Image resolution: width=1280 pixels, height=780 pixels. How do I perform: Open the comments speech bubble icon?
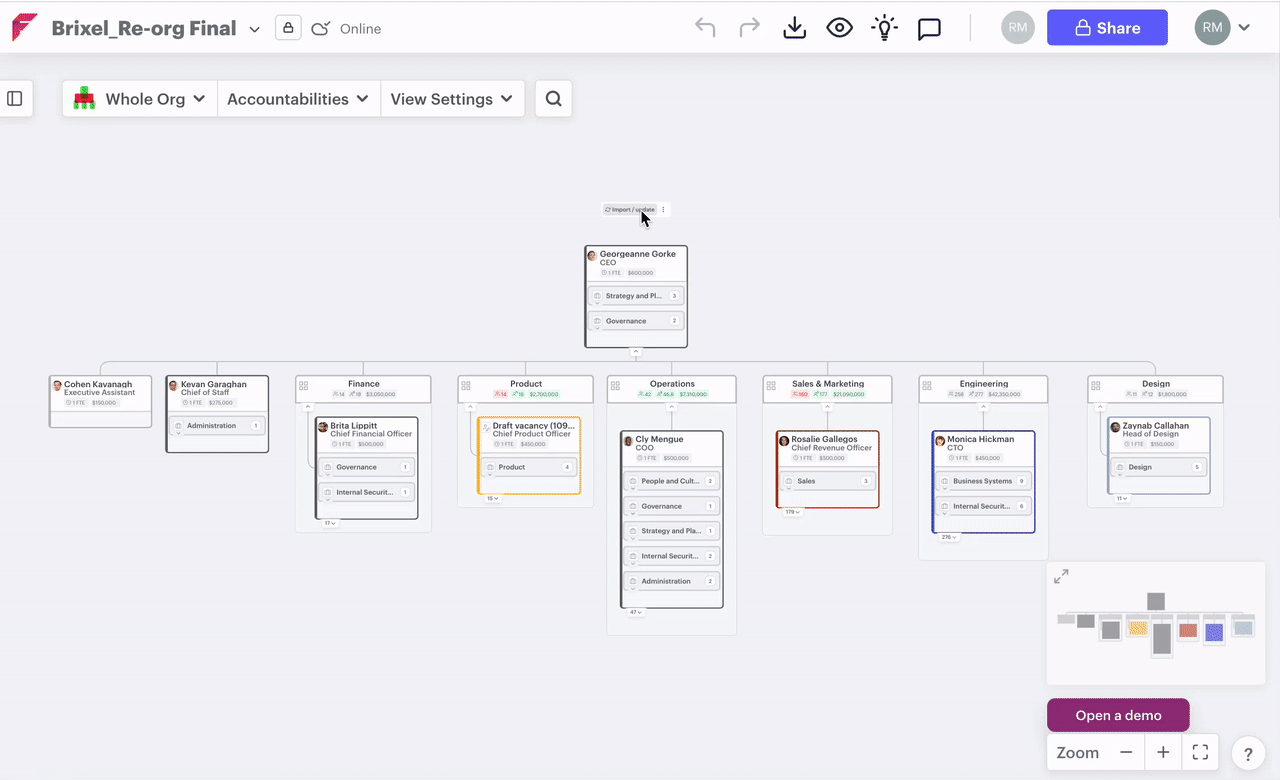[x=929, y=28]
